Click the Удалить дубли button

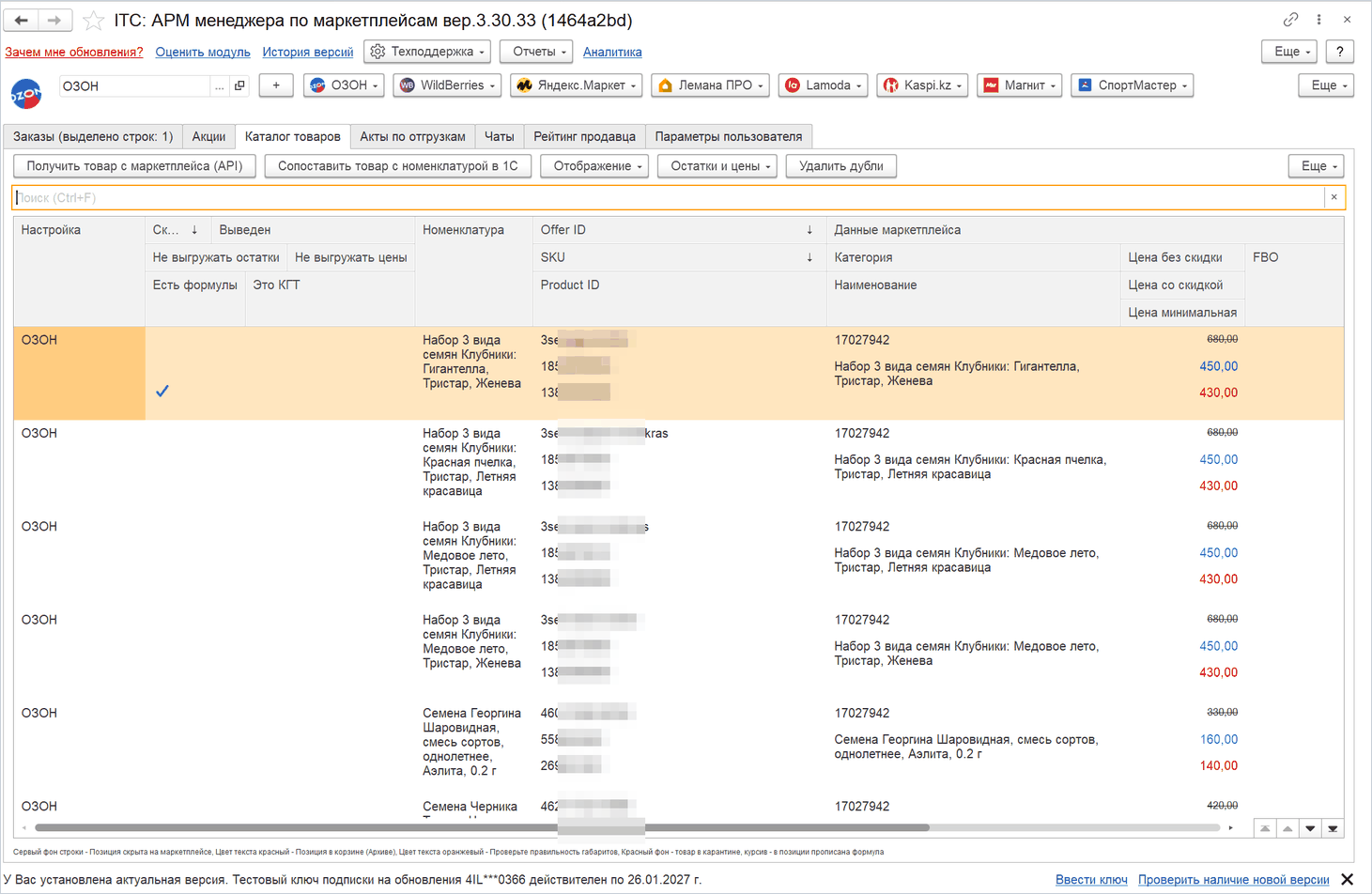point(841,166)
